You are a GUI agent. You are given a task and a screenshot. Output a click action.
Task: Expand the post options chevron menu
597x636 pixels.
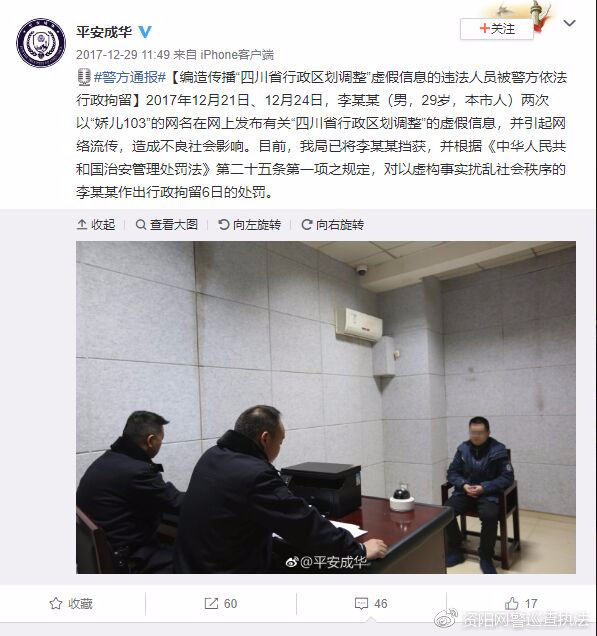click(x=569, y=24)
